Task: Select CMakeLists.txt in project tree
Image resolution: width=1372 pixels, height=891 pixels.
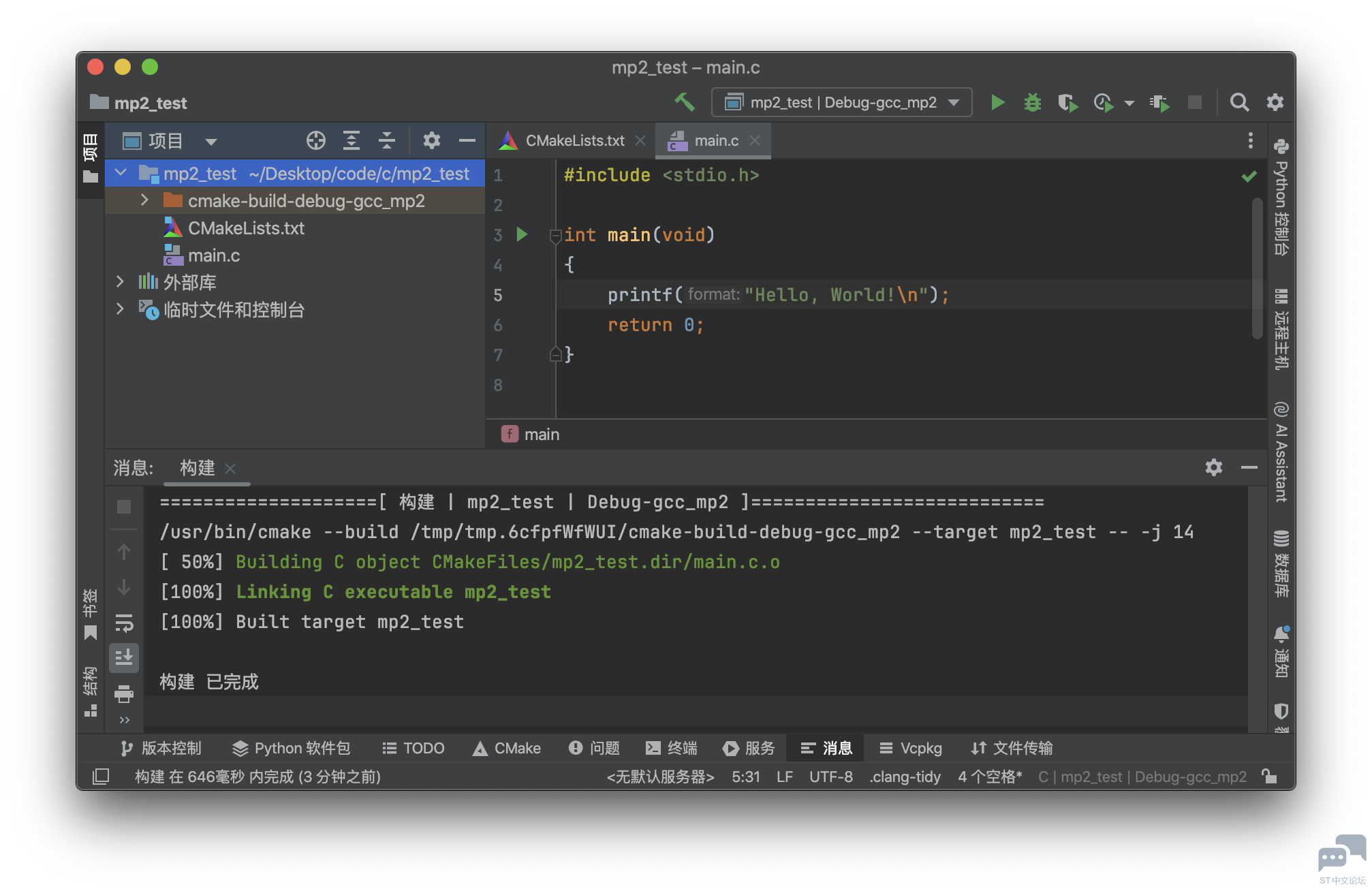Action: [246, 228]
